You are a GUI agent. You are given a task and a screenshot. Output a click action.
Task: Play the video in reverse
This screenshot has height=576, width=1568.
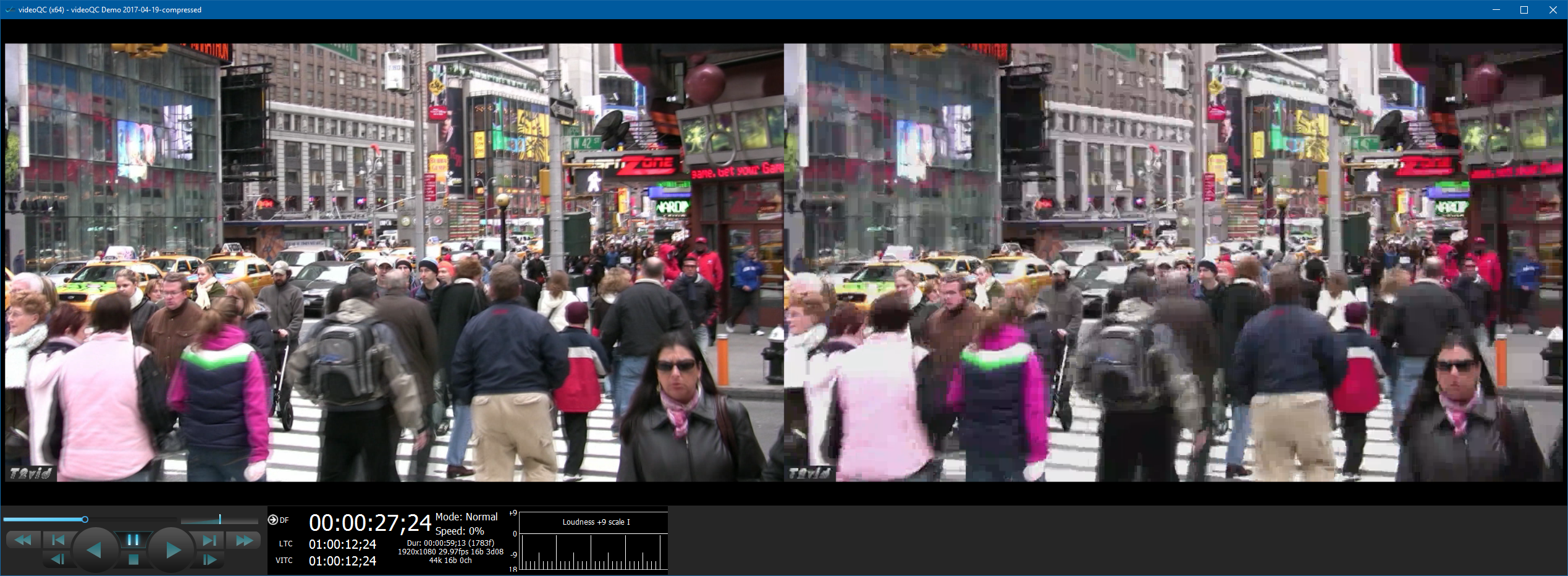click(x=94, y=549)
